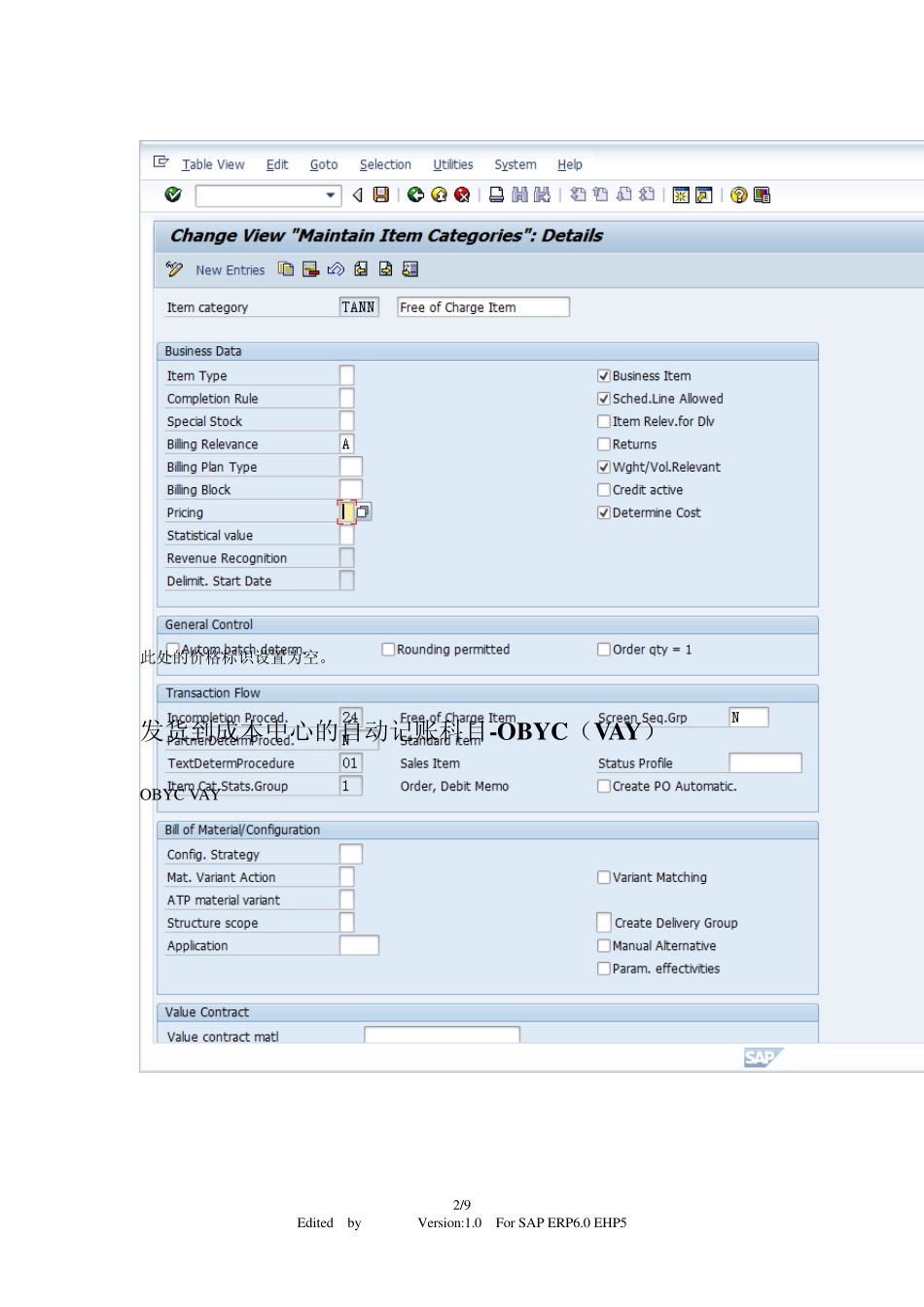Click the Value contract matl field
Viewport: 924px width, 1307px height.
click(x=442, y=1036)
